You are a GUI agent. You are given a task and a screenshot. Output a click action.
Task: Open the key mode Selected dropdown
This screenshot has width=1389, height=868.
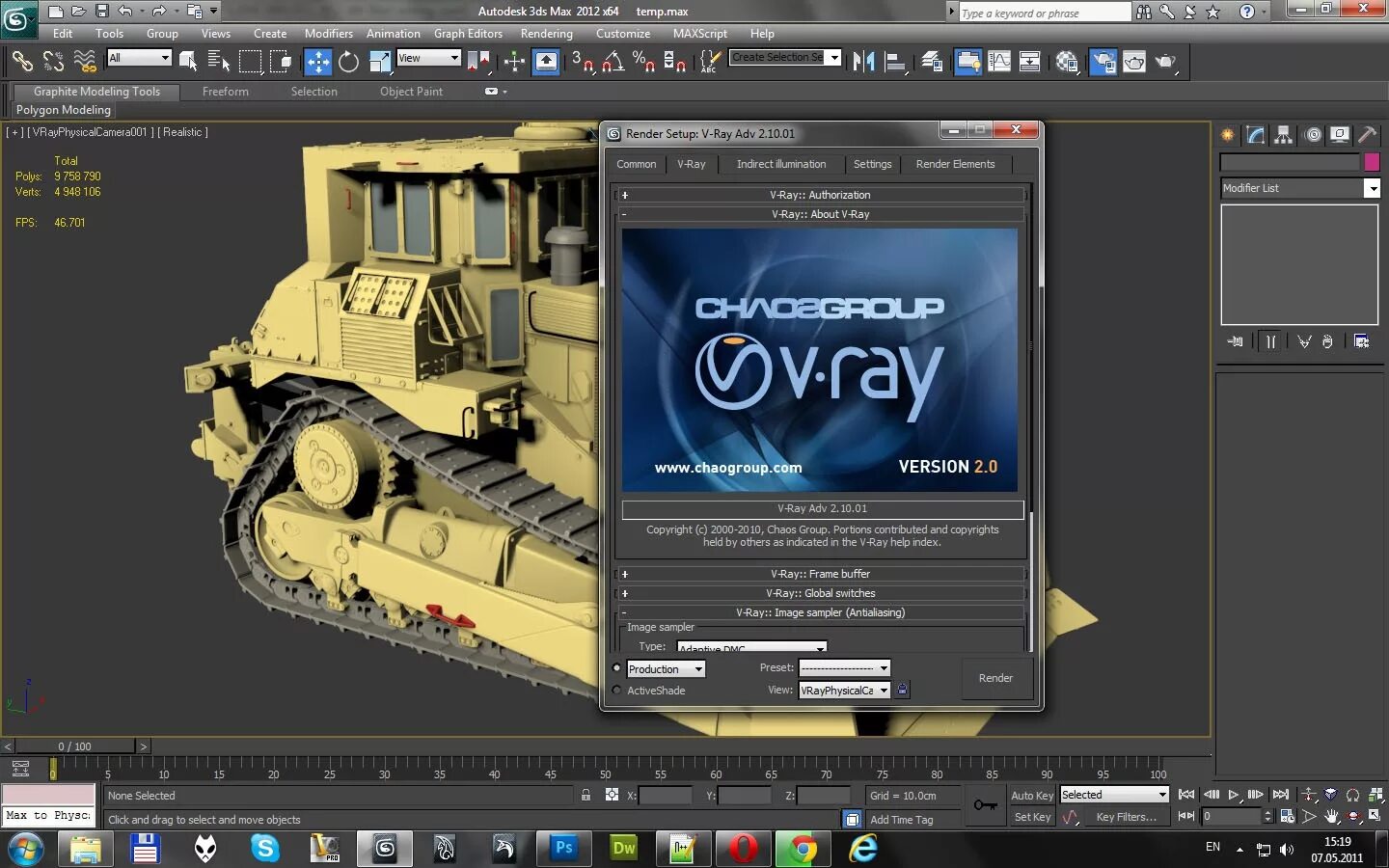tap(1115, 795)
